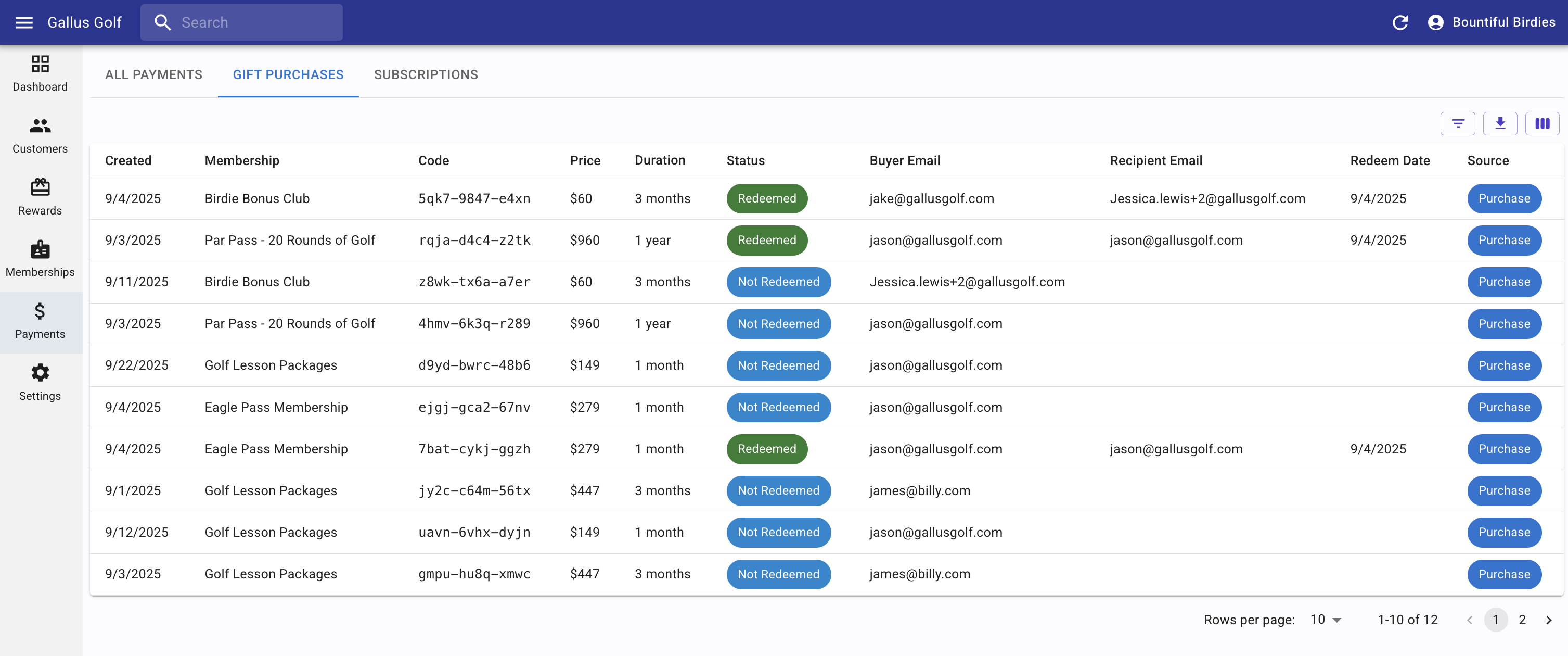Expand the rows per page dropdown
The width and height of the screenshot is (1568, 656).
pyautogui.click(x=1326, y=620)
